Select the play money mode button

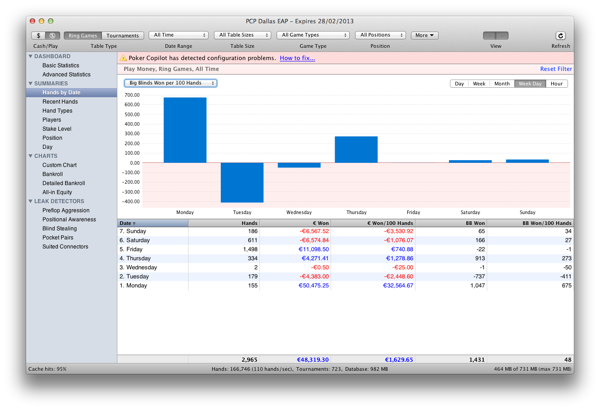click(x=53, y=36)
